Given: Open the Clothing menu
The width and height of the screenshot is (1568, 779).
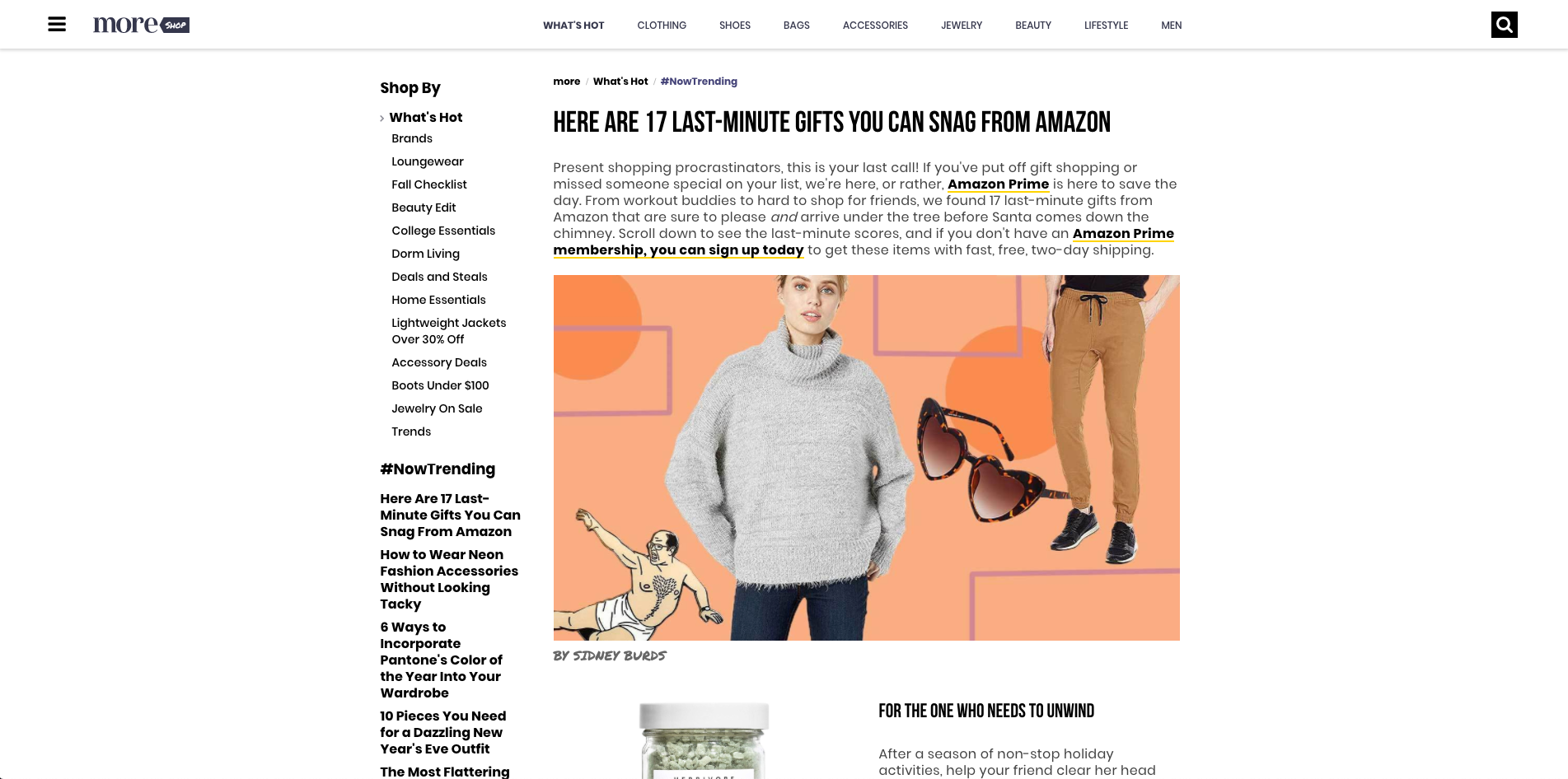Looking at the screenshot, I should 662,26.
